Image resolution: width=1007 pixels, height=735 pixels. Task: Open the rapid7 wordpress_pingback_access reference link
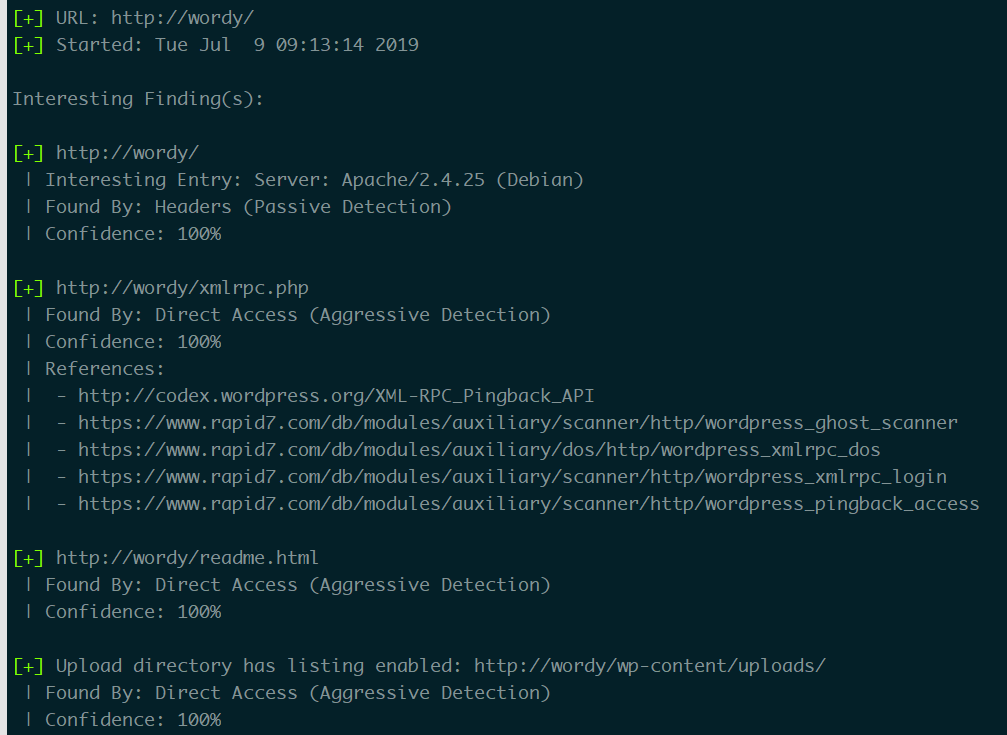pyautogui.click(x=529, y=504)
